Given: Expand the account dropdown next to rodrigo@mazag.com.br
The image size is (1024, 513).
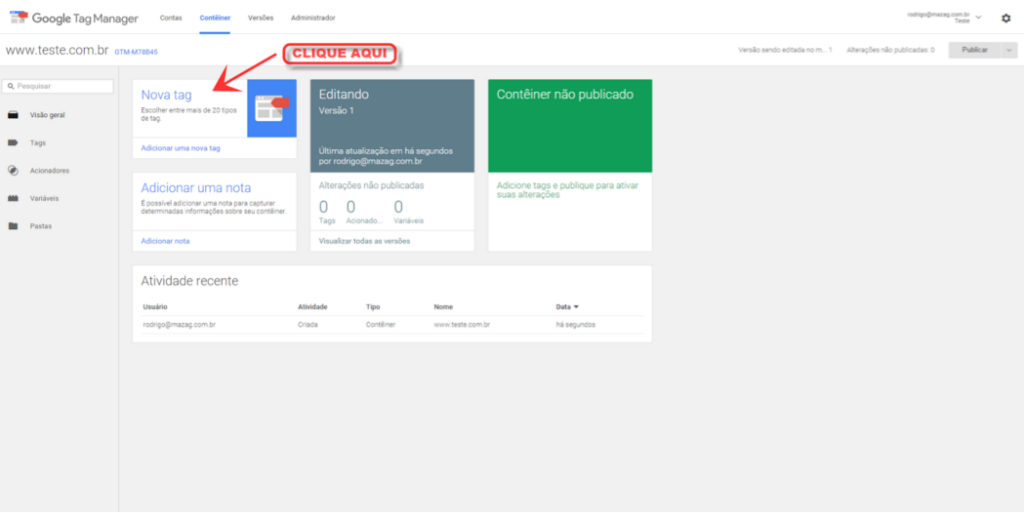Looking at the screenshot, I should click(978, 18).
